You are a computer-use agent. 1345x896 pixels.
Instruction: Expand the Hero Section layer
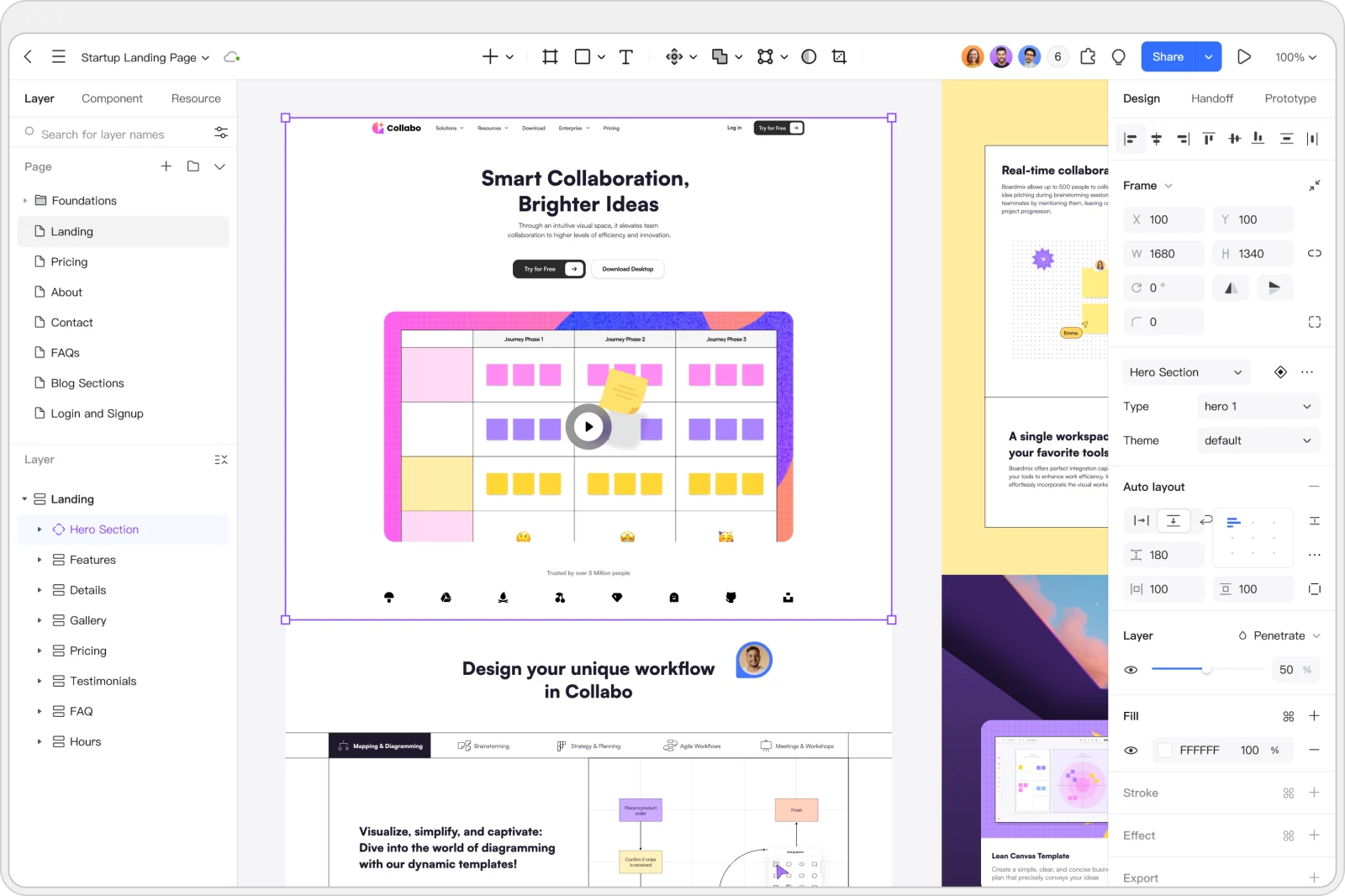click(40, 530)
